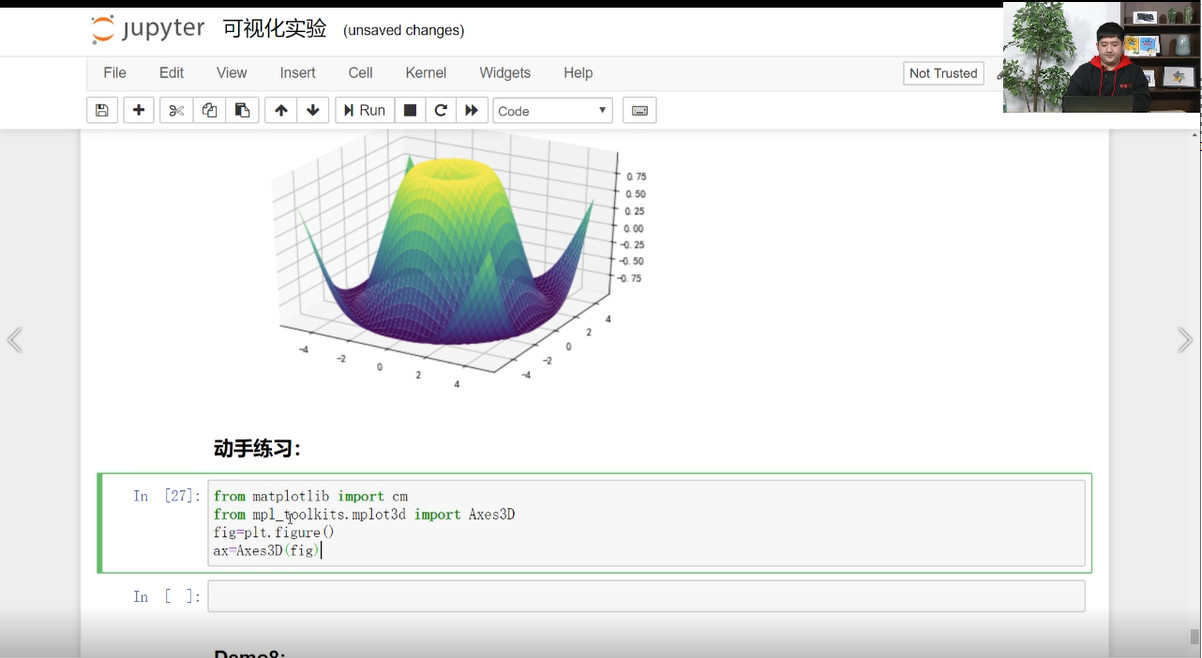
Task: Click the Not Trusted button
Action: 943,73
